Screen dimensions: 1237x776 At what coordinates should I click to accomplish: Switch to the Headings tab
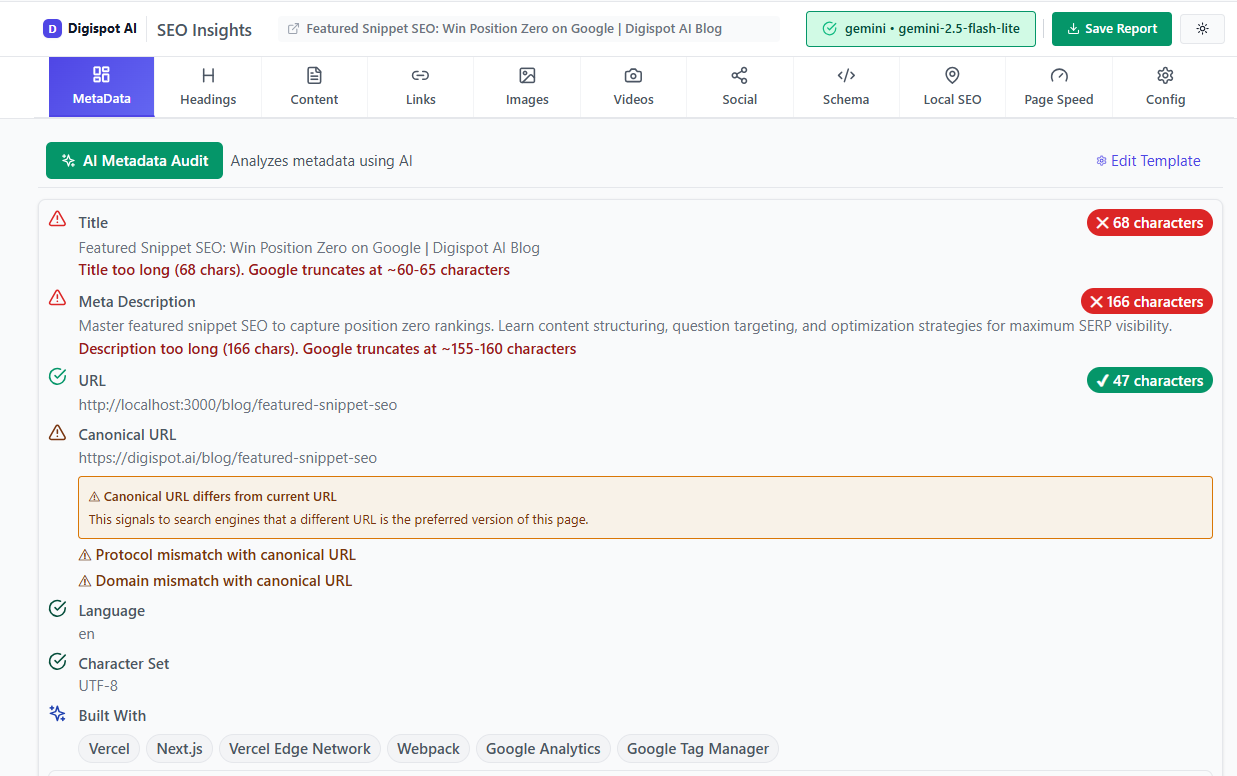point(208,86)
